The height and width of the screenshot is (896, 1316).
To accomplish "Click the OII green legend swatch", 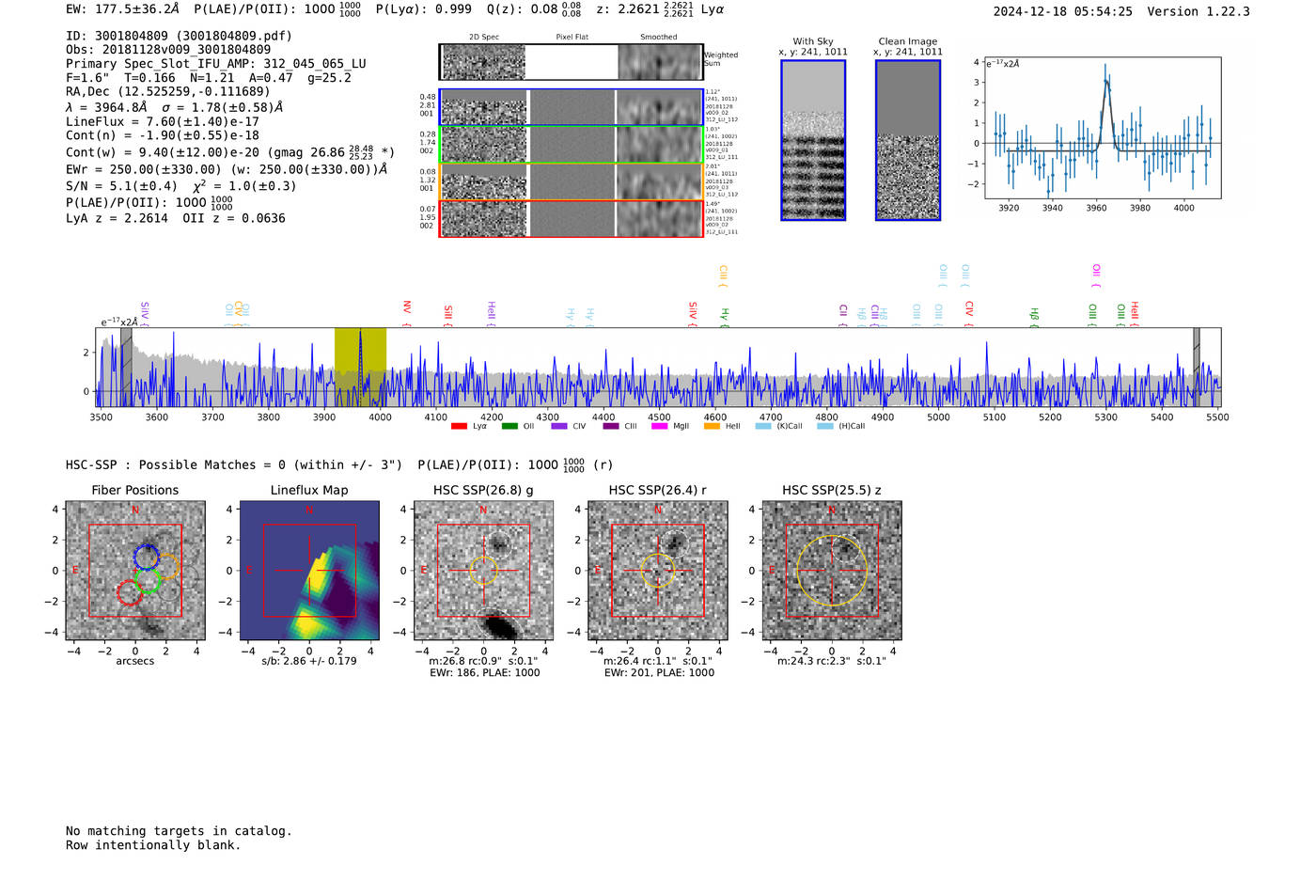I will [x=509, y=426].
